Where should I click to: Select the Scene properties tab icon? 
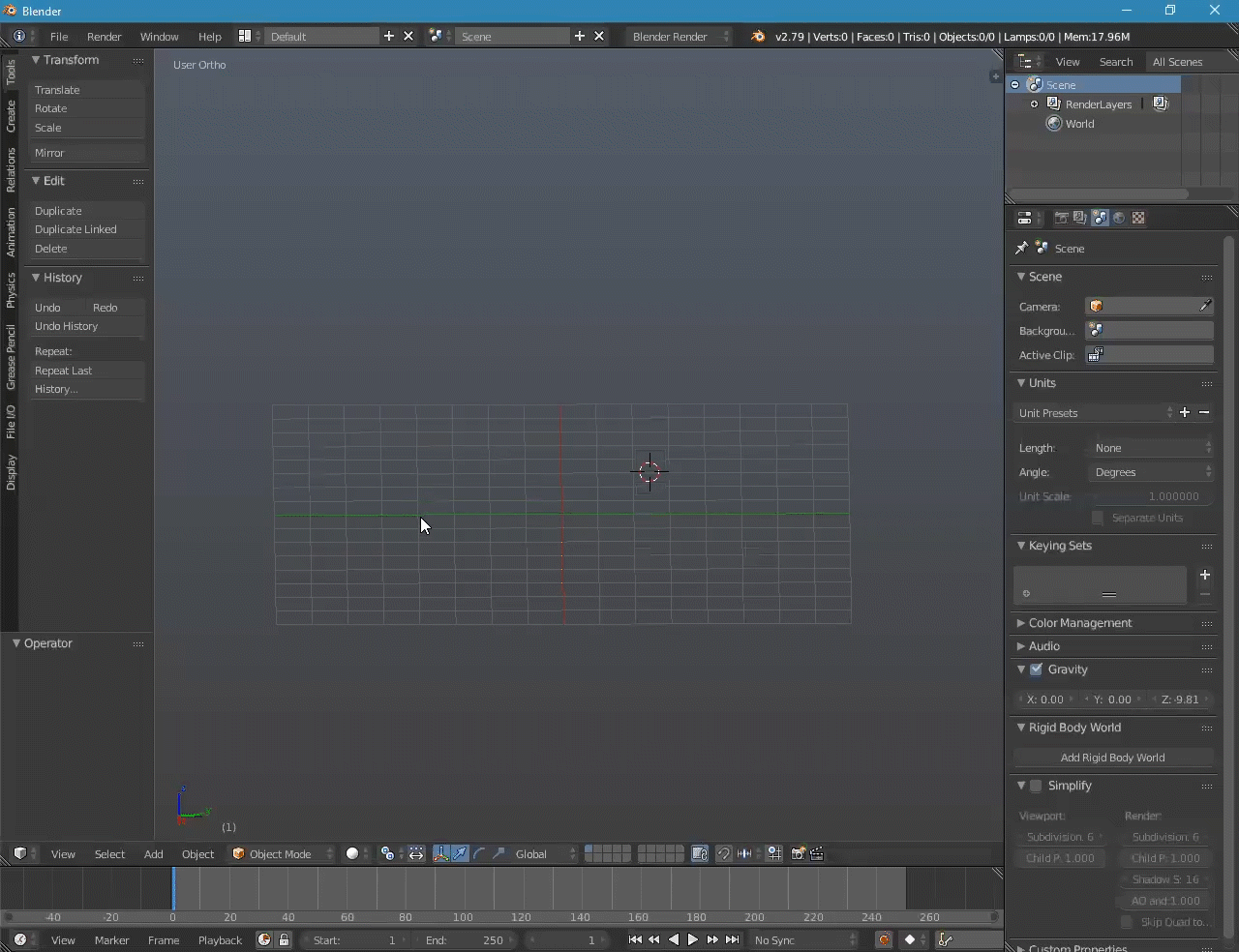1100,219
